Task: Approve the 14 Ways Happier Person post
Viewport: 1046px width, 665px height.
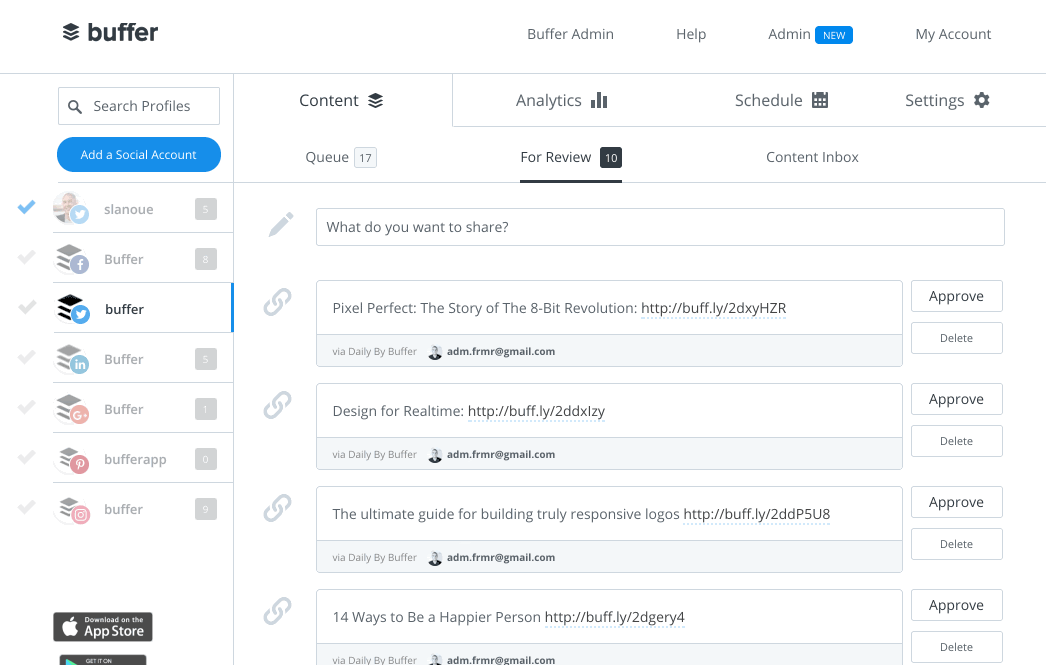Action: point(957,605)
